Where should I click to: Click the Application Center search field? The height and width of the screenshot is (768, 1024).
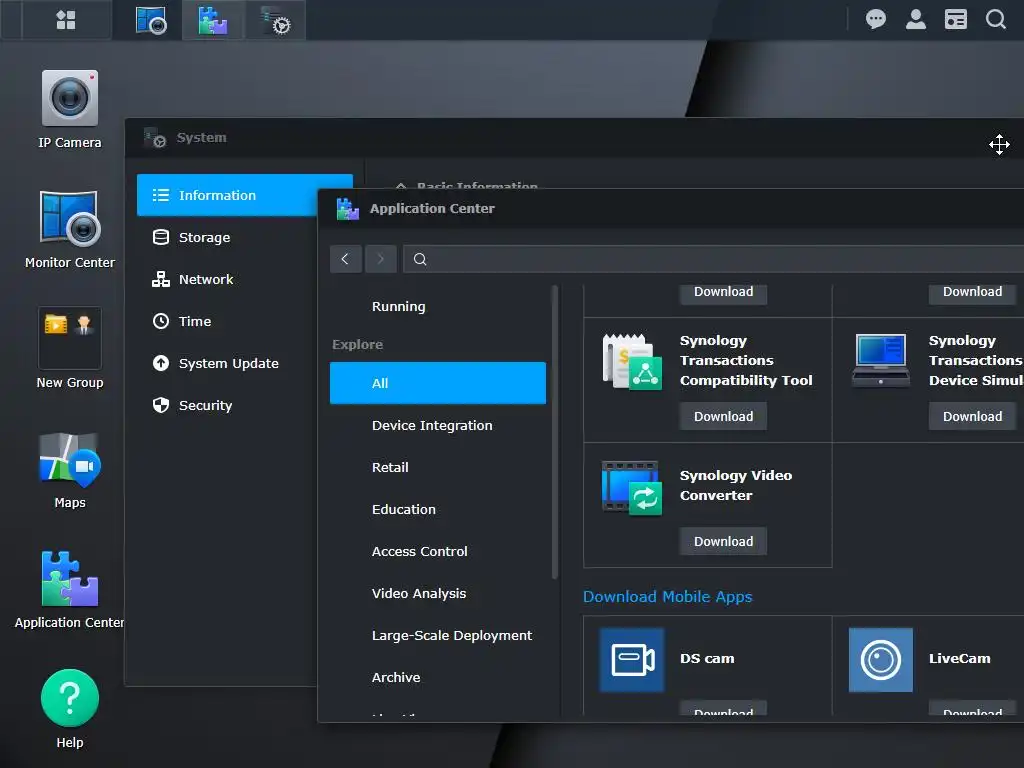713,259
